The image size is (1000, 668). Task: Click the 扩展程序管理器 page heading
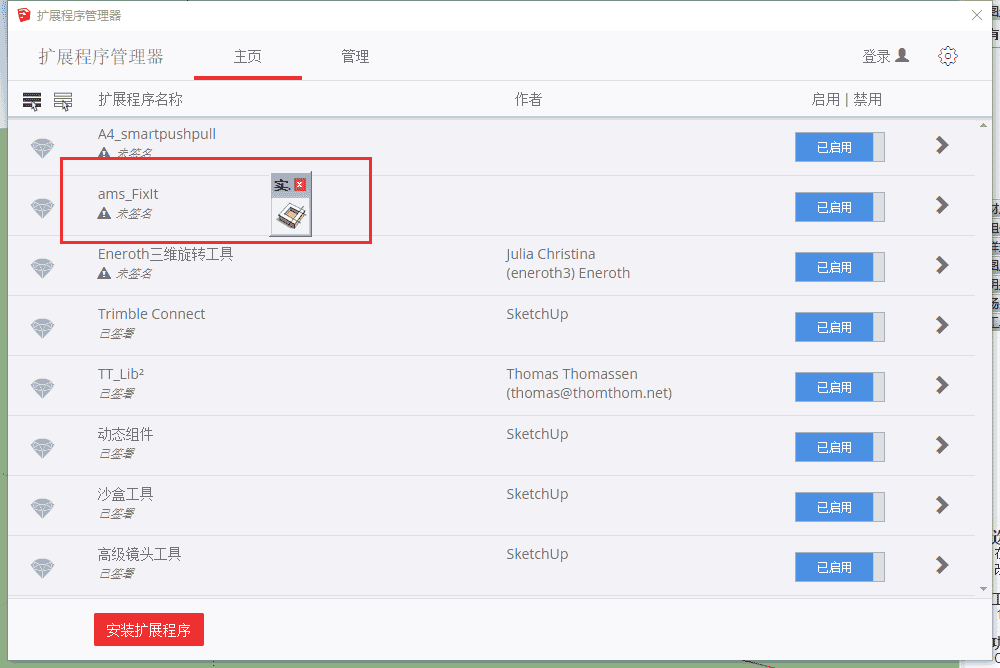point(101,57)
